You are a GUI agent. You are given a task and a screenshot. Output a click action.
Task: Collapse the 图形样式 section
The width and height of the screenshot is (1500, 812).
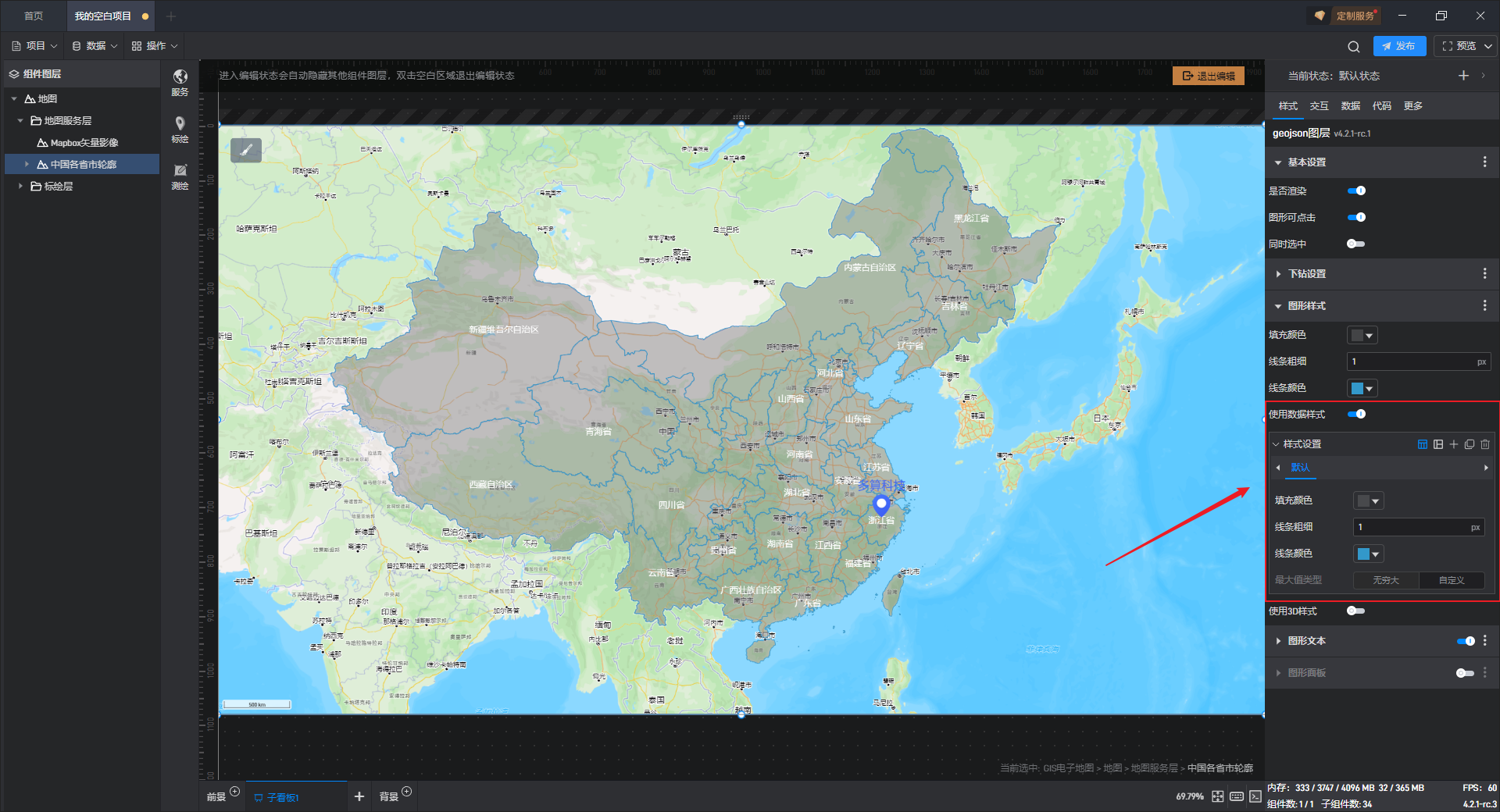(1278, 306)
